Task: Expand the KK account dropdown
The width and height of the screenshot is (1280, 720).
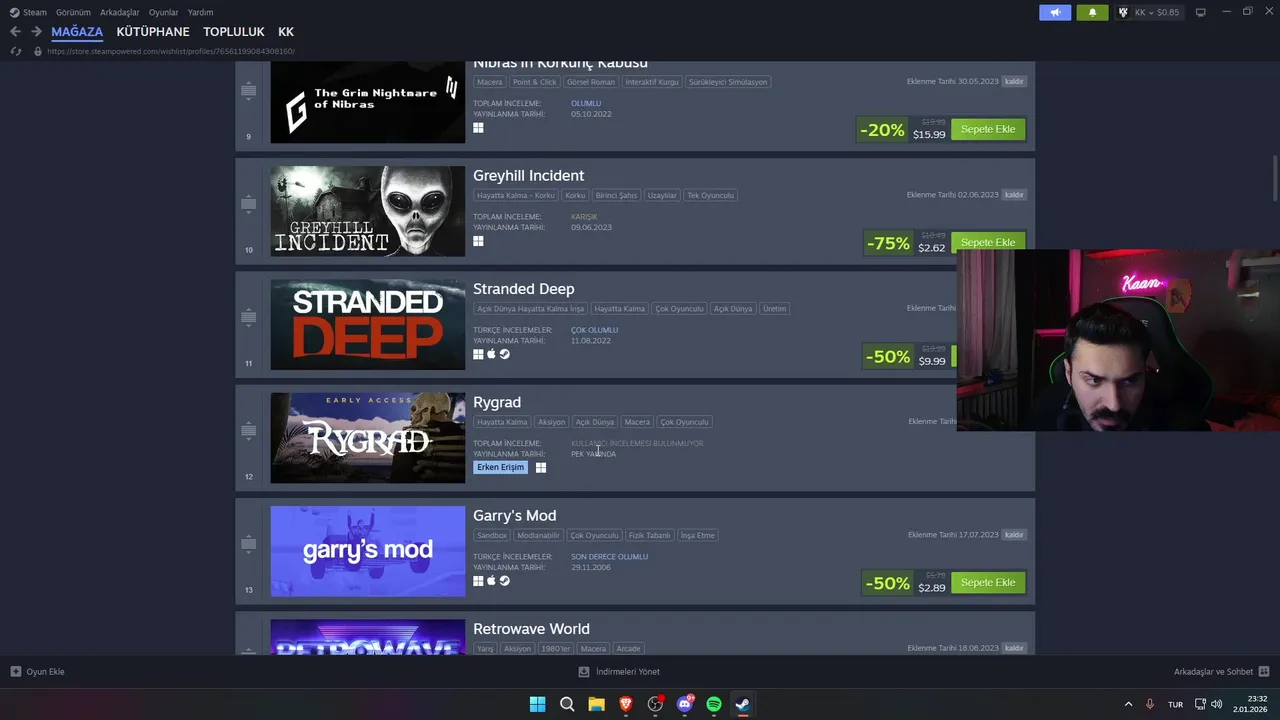Action: [1148, 12]
